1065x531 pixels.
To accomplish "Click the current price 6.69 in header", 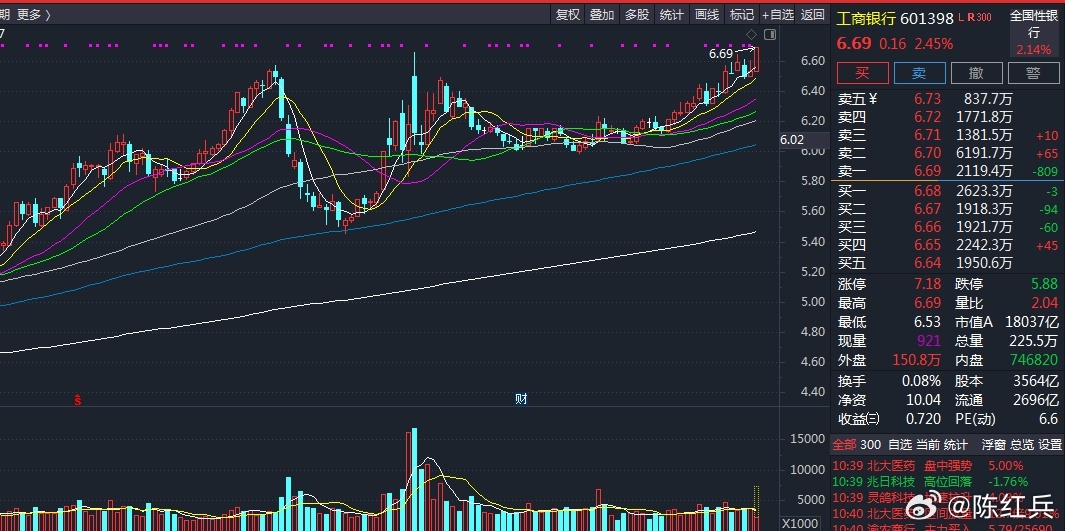I will click(854, 43).
